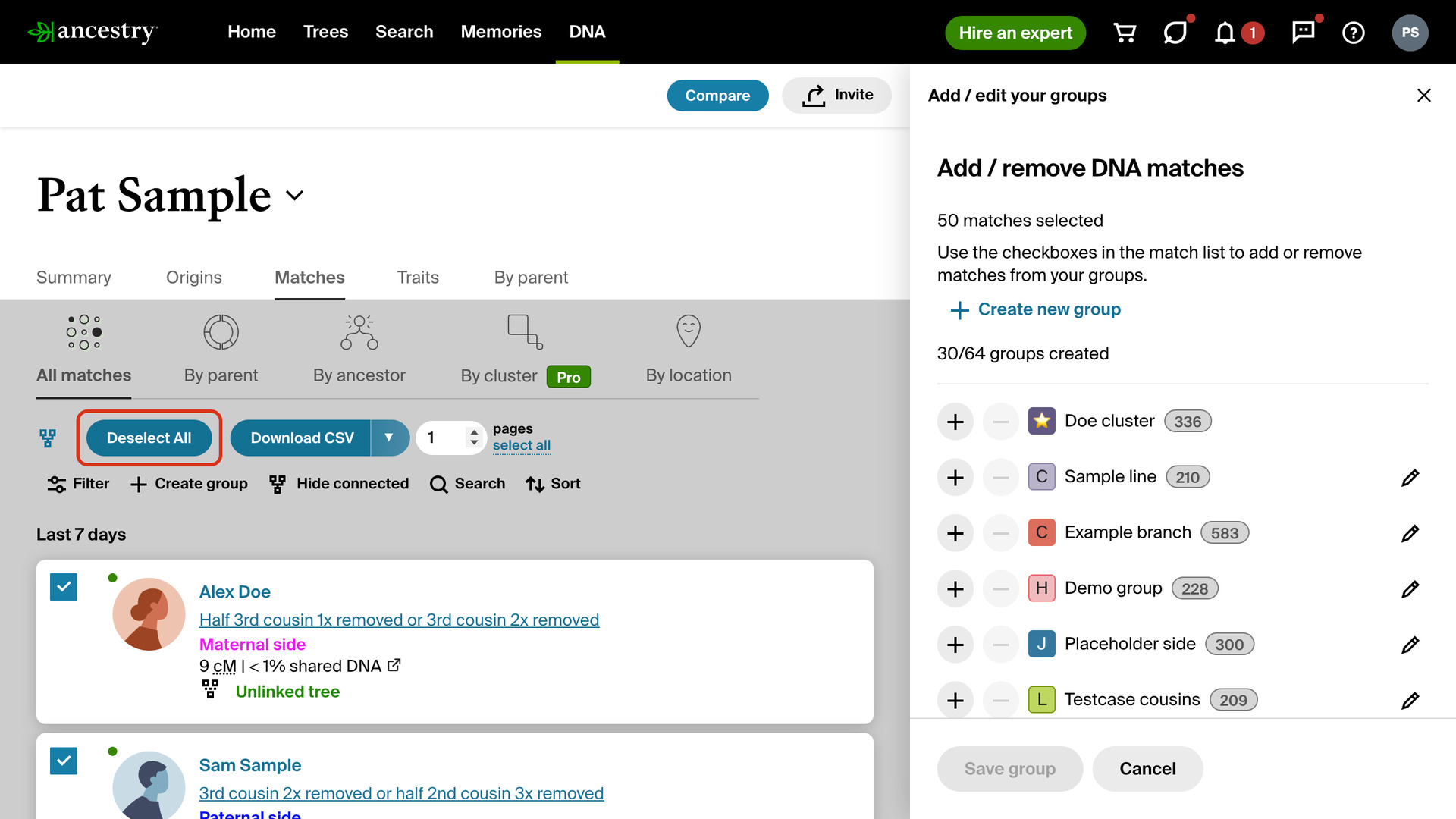This screenshot has height=819, width=1456.
Task: Switch to the Origins tab
Action: point(194,278)
